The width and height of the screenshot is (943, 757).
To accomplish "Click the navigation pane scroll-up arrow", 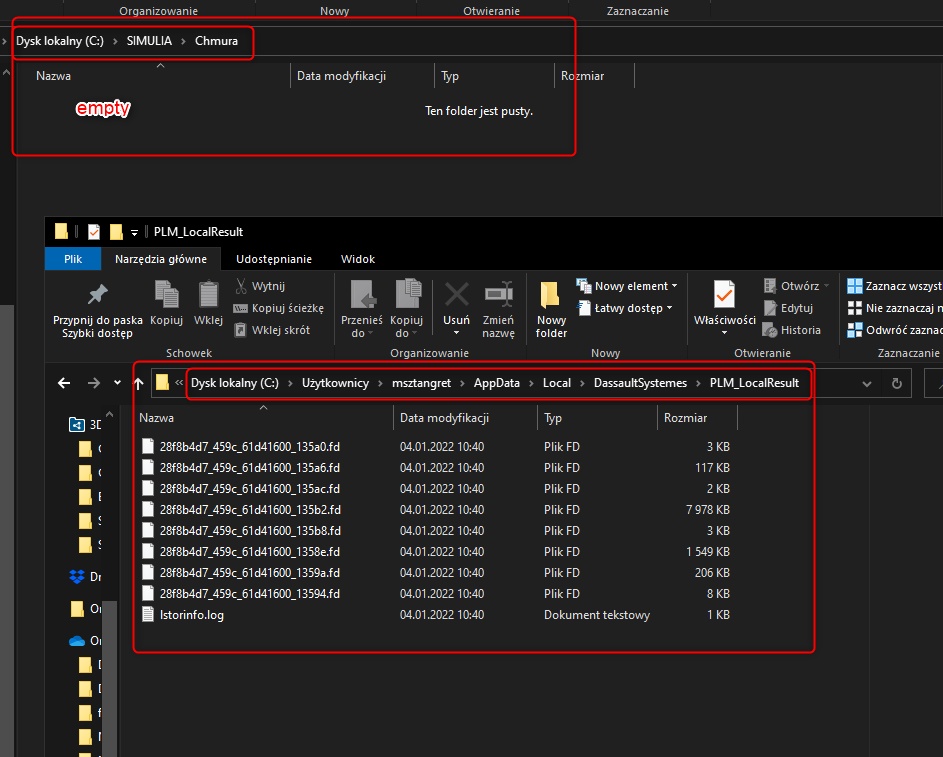I will (109, 415).
